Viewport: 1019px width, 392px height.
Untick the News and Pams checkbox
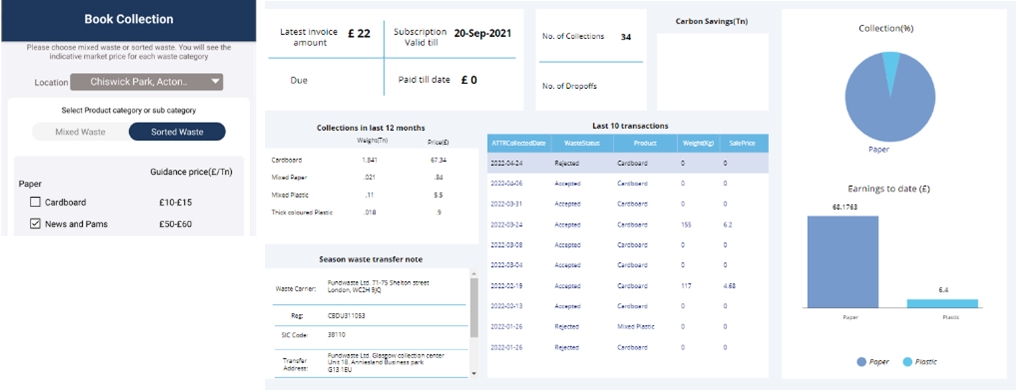[x=35, y=224]
